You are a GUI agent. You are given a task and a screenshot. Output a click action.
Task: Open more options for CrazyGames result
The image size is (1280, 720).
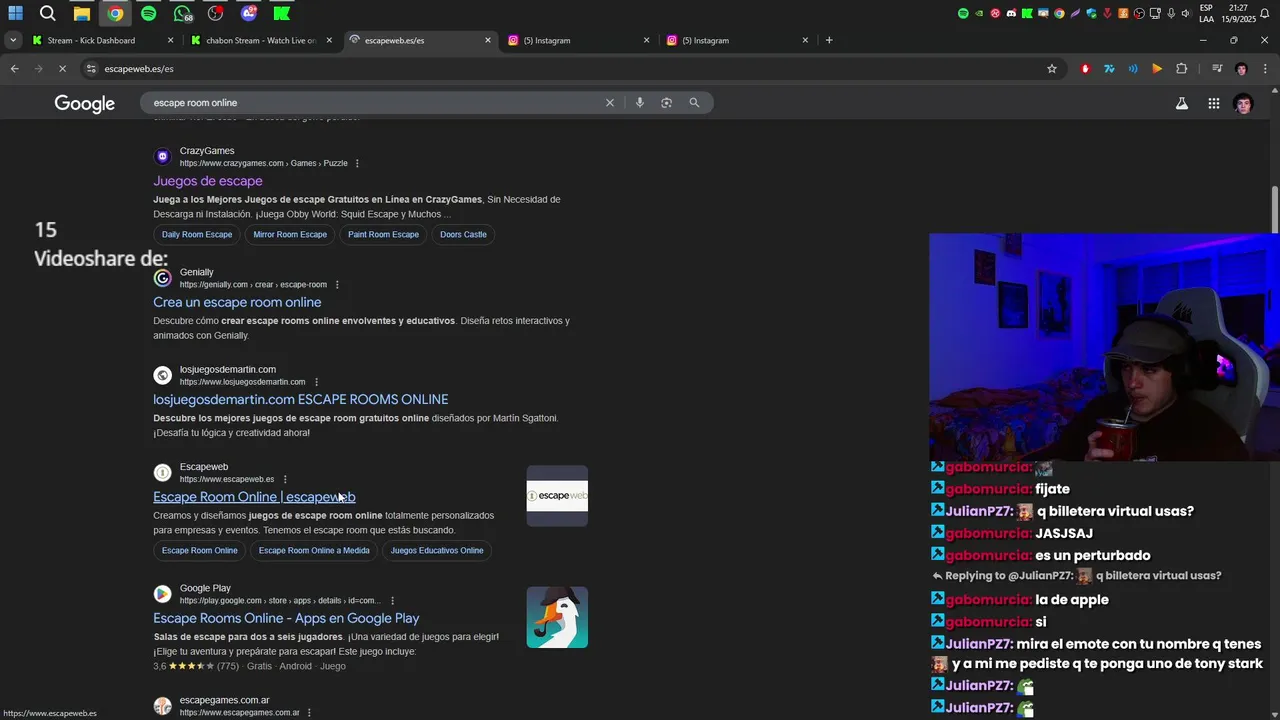(357, 164)
